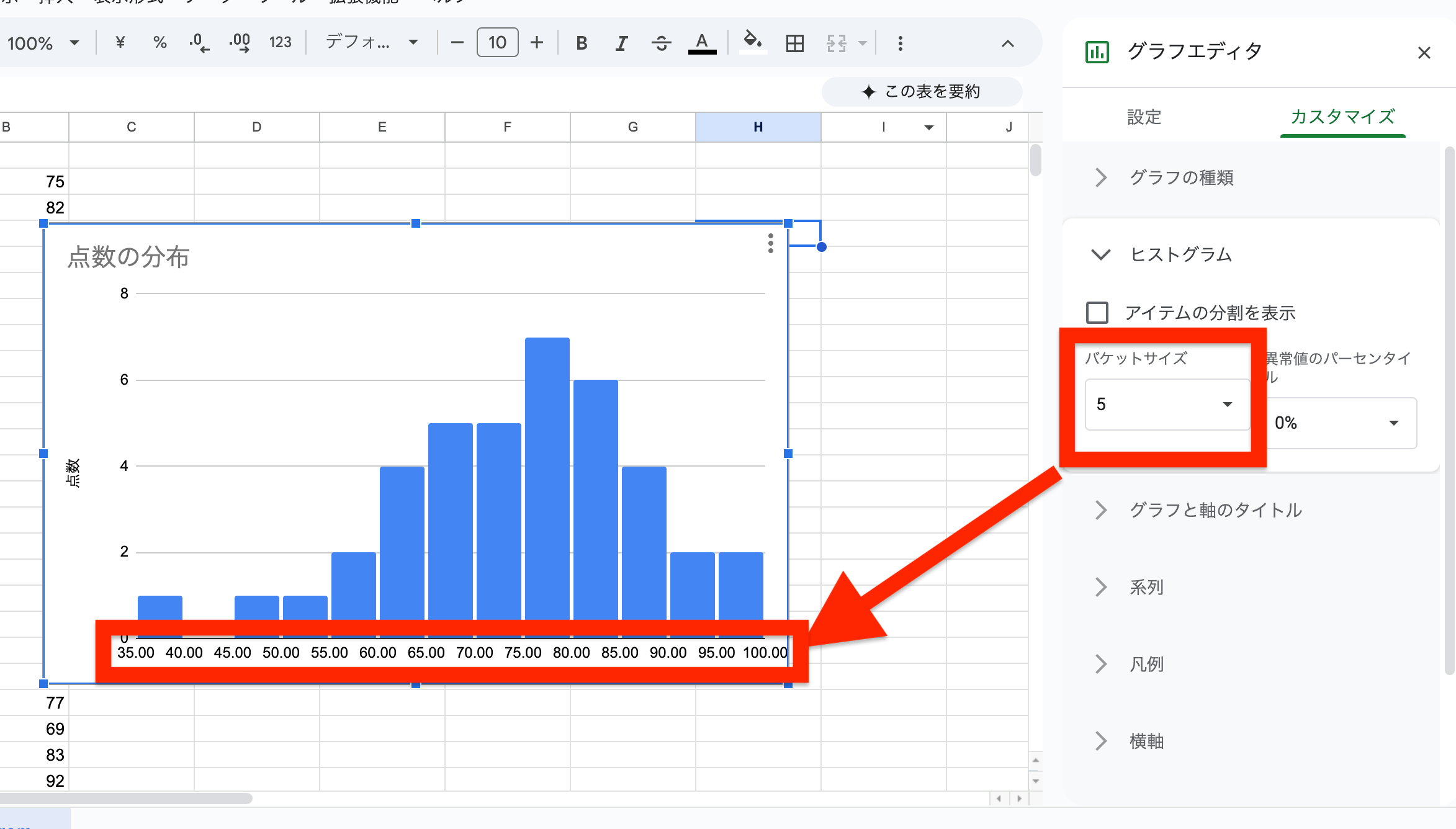The image size is (1456, 829).
Task: Collapse the toolbar with the chevron
Action: (x=1007, y=43)
